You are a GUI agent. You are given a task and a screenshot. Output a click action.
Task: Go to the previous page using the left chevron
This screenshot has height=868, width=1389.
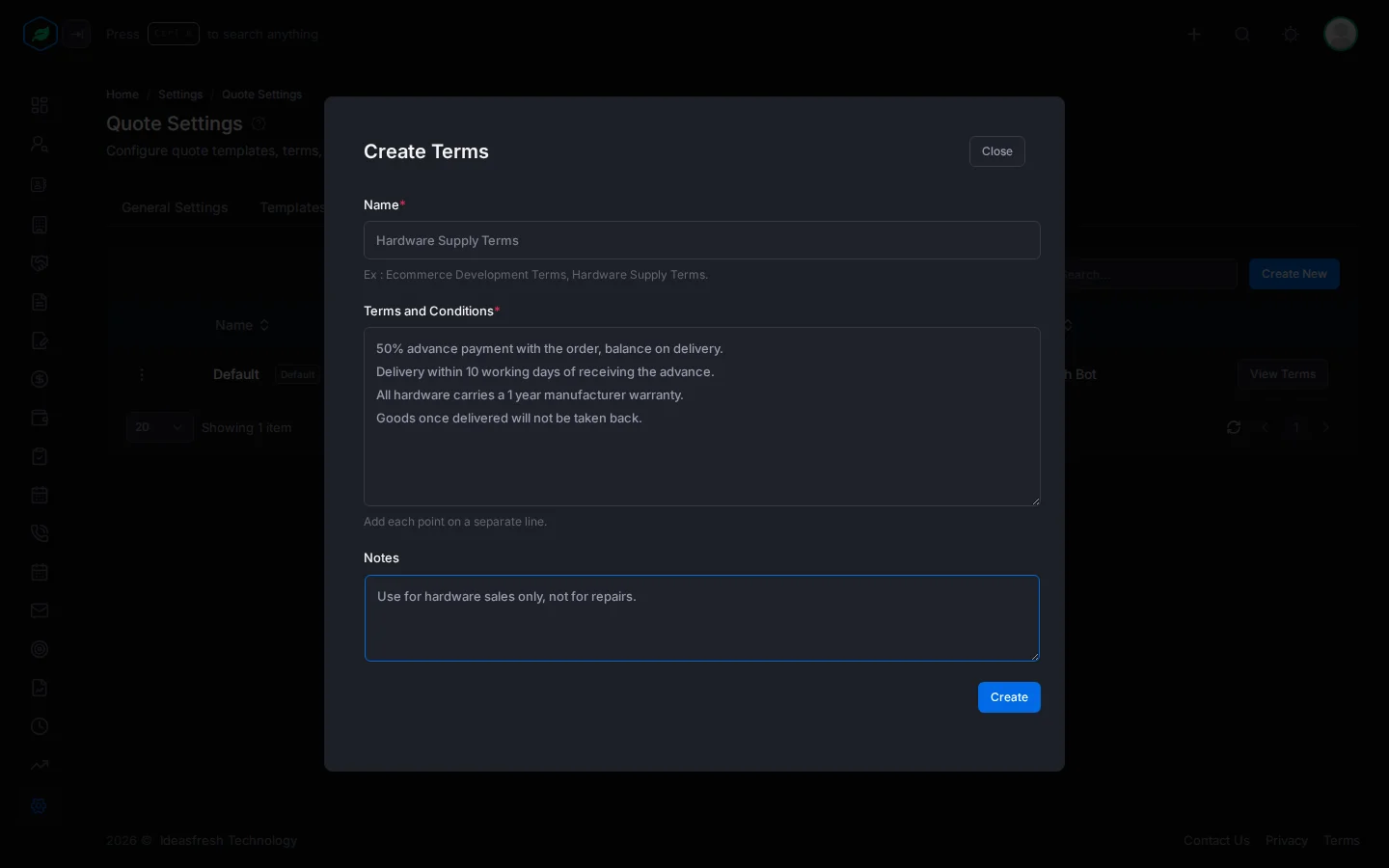click(1266, 427)
